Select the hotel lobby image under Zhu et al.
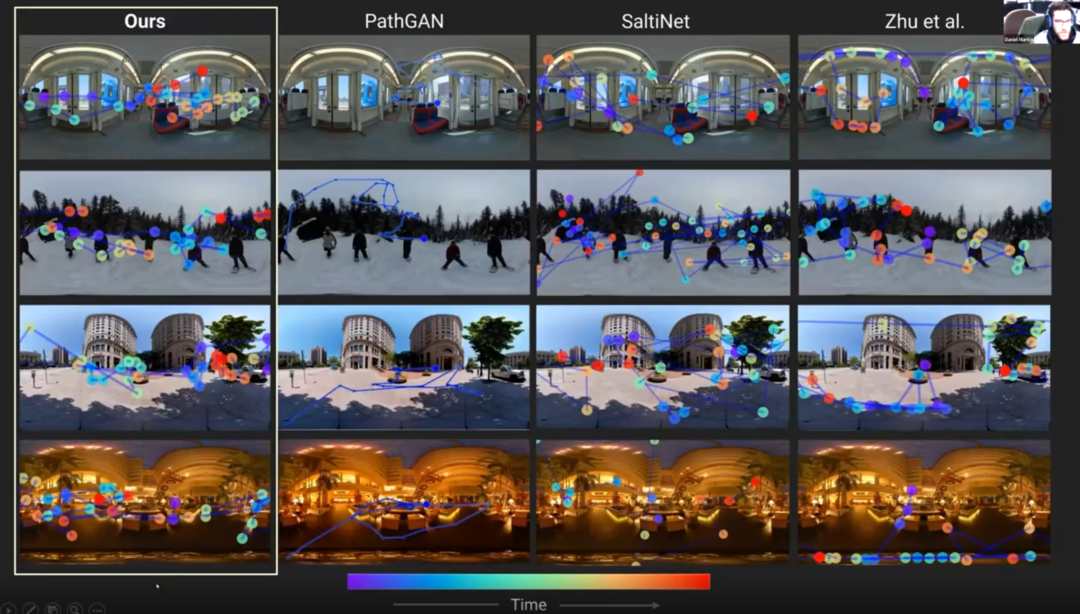The image size is (1080, 614). coord(924,502)
